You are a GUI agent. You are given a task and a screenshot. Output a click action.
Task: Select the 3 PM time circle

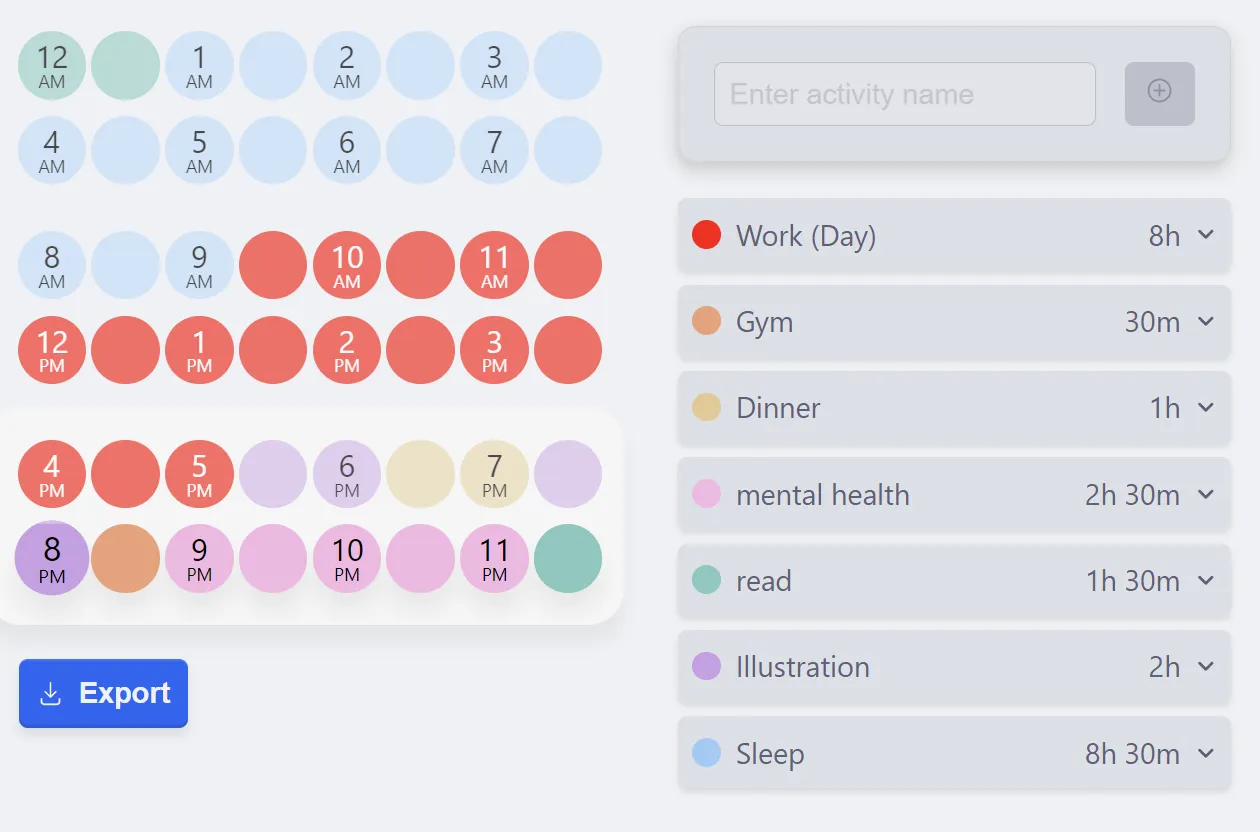coord(494,351)
